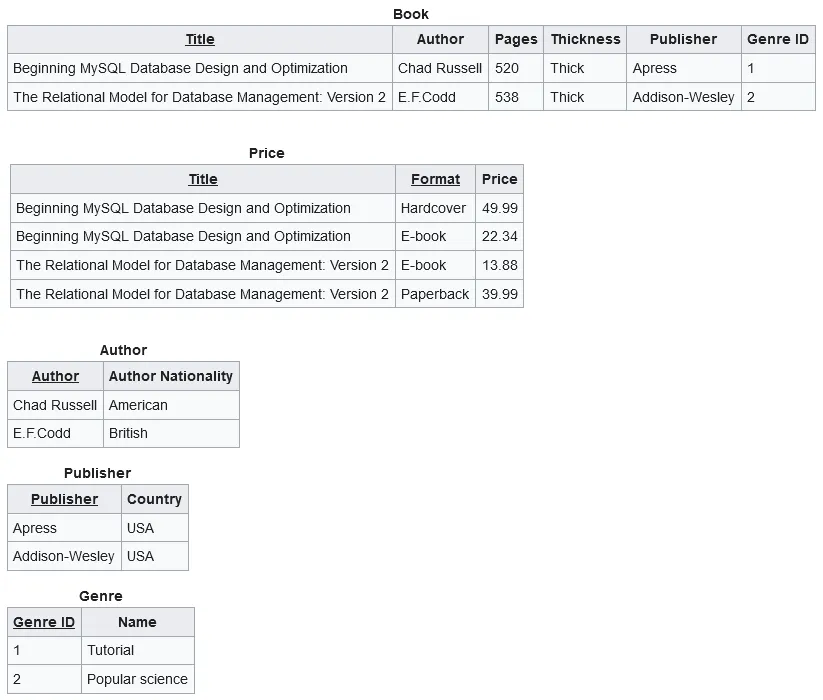Click the price 49.99 in Price table
The width and height of the screenshot is (823, 700).
click(499, 208)
